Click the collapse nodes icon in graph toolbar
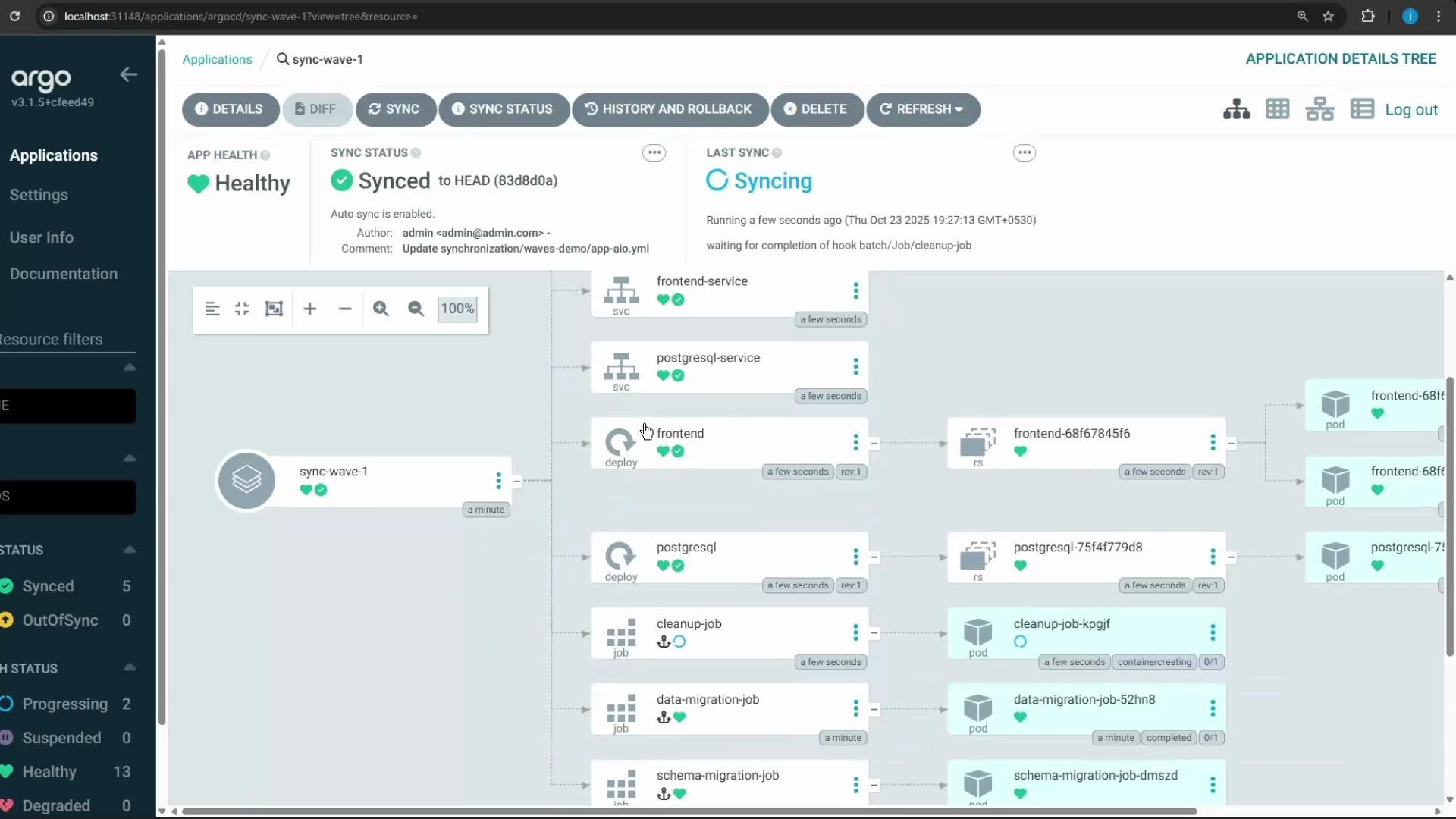The width and height of the screenshot is (1456, 819). pyautogui.click(x=242, y=309)
